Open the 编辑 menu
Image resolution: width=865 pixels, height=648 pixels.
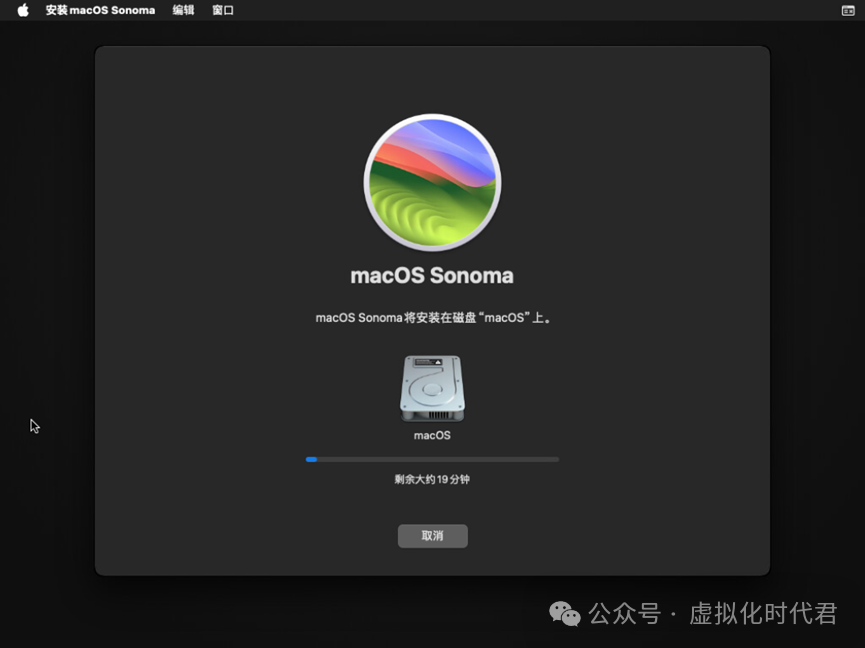coord(183,10)
